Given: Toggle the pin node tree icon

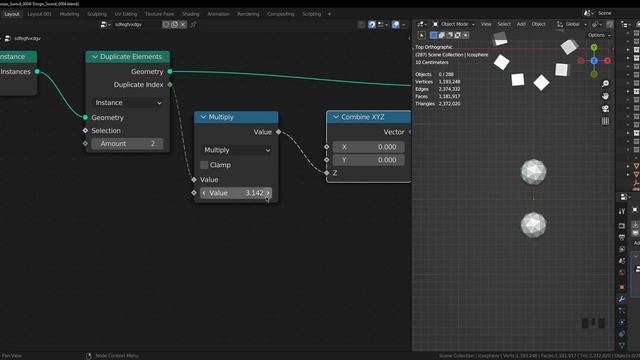Looking at the screenshot, I should (193, 24).
